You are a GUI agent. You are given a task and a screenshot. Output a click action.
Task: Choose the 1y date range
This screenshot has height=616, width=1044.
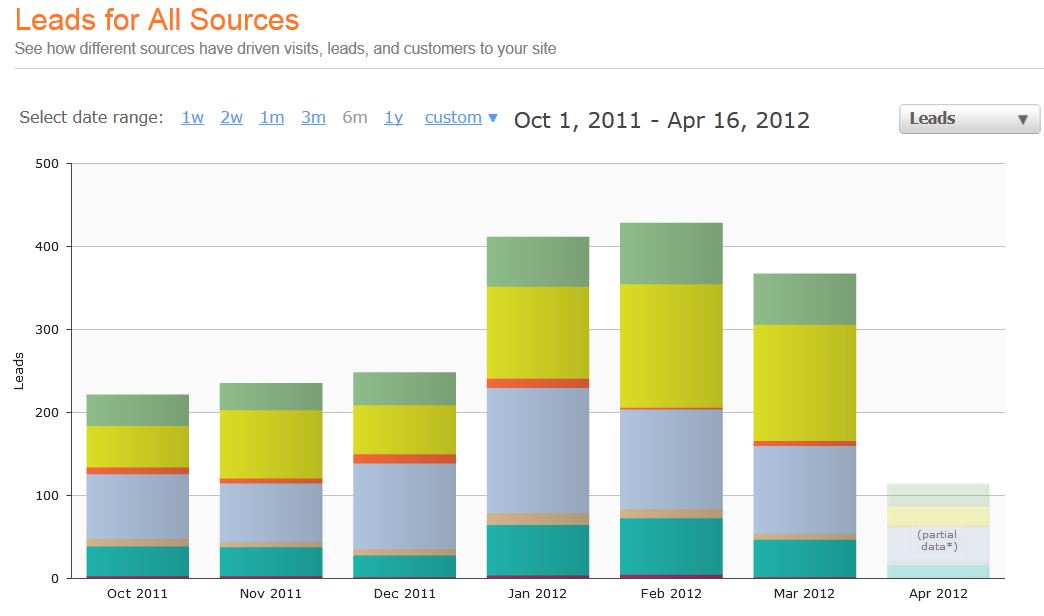(x=393, y=118)
